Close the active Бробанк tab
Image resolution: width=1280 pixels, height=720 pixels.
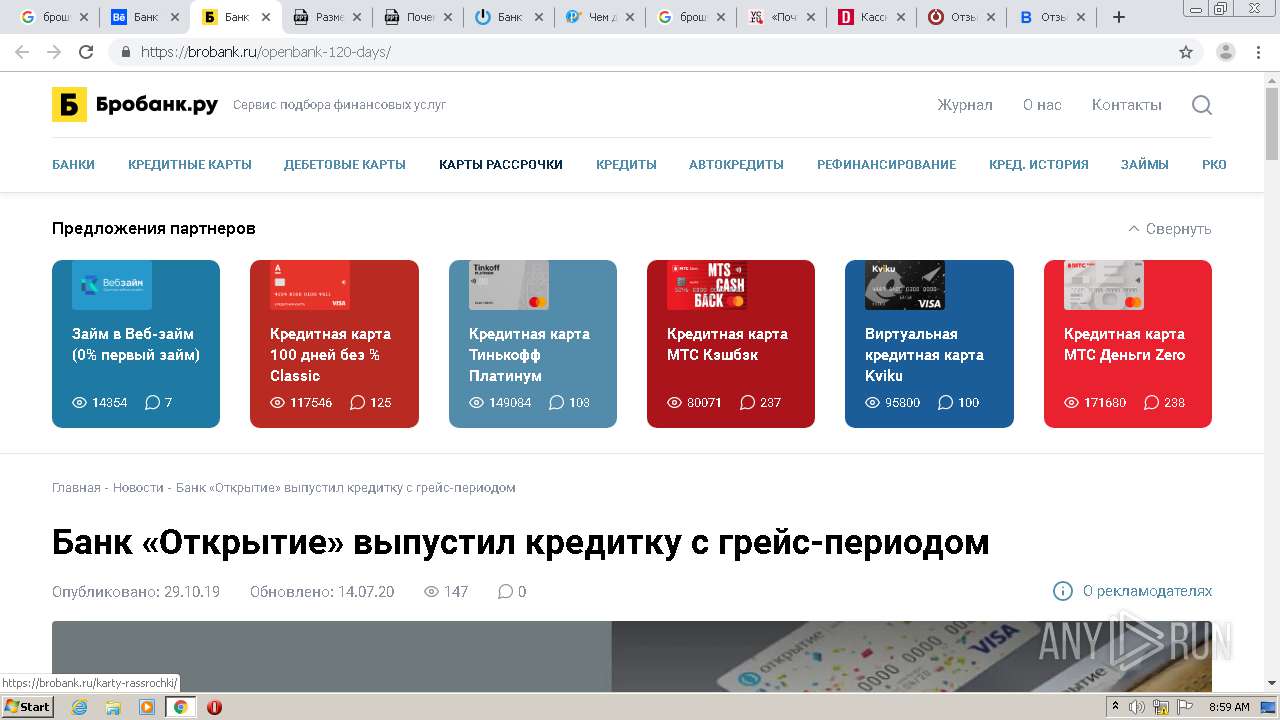pos(266,17)
